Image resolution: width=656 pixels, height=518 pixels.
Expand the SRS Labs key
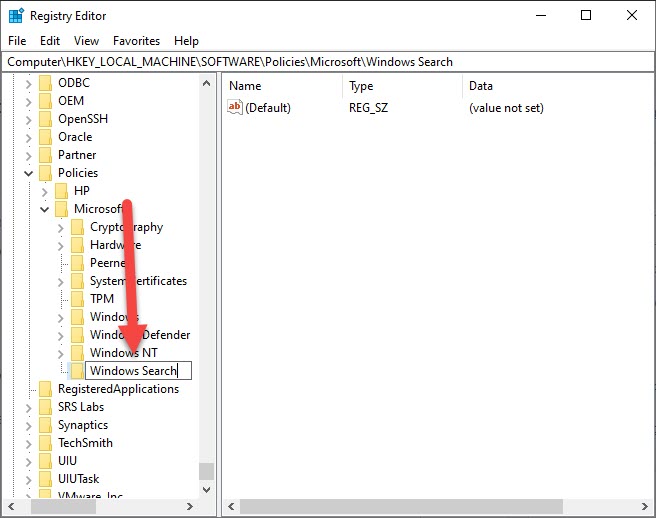click(x=28, y=407)
